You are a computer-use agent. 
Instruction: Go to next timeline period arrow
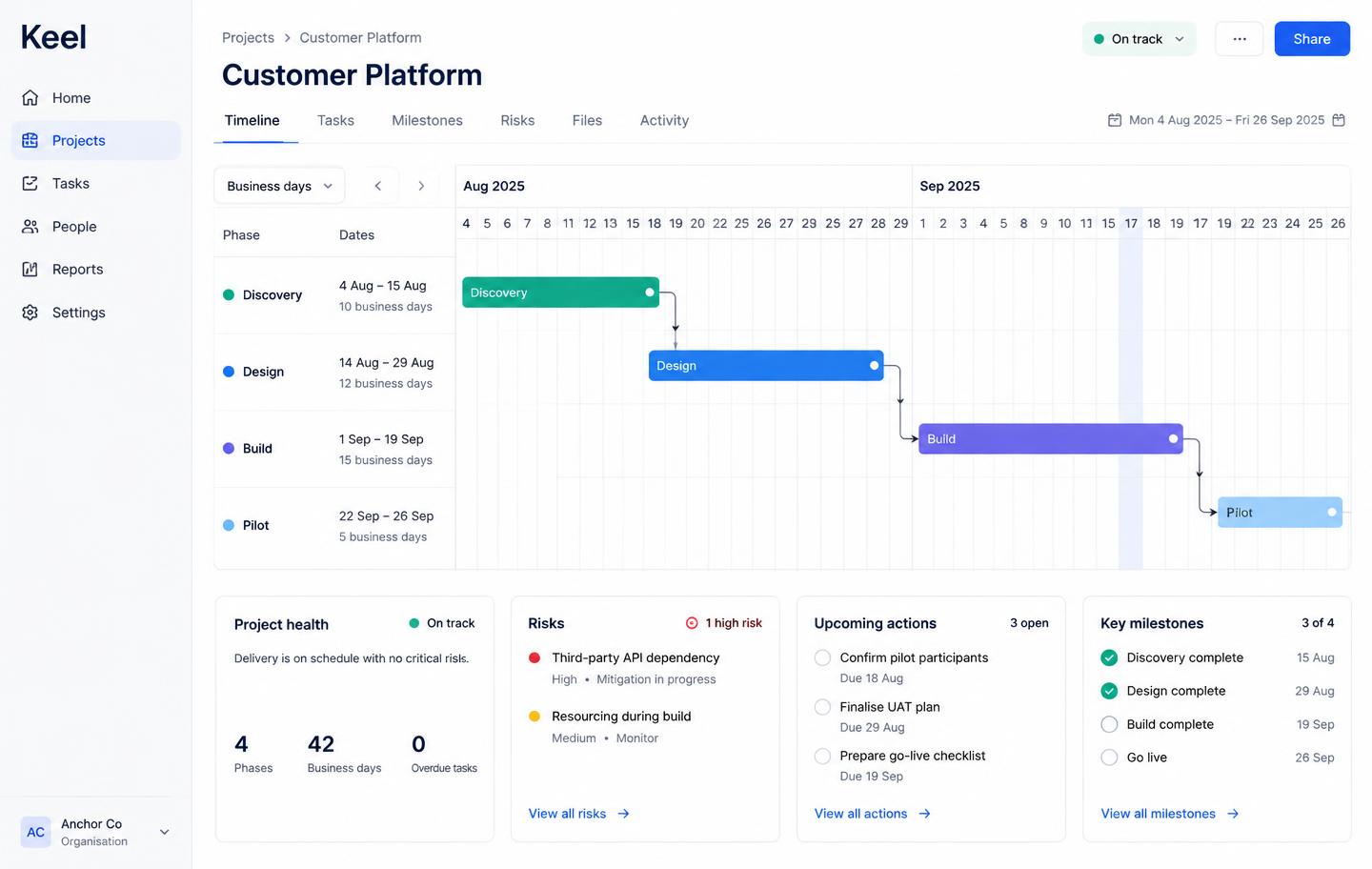pyautogui.click(x=421, y=186)
